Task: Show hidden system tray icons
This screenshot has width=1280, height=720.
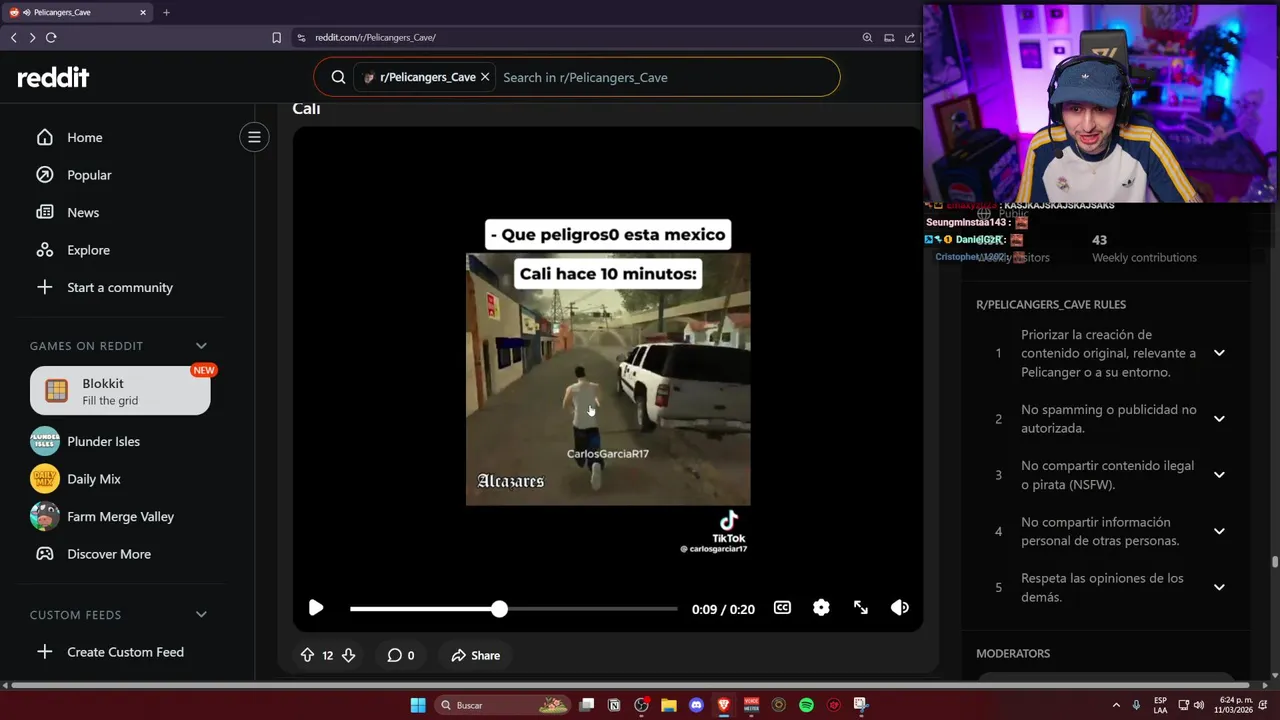Action: pyautogui.click(x=1116, y=705)
